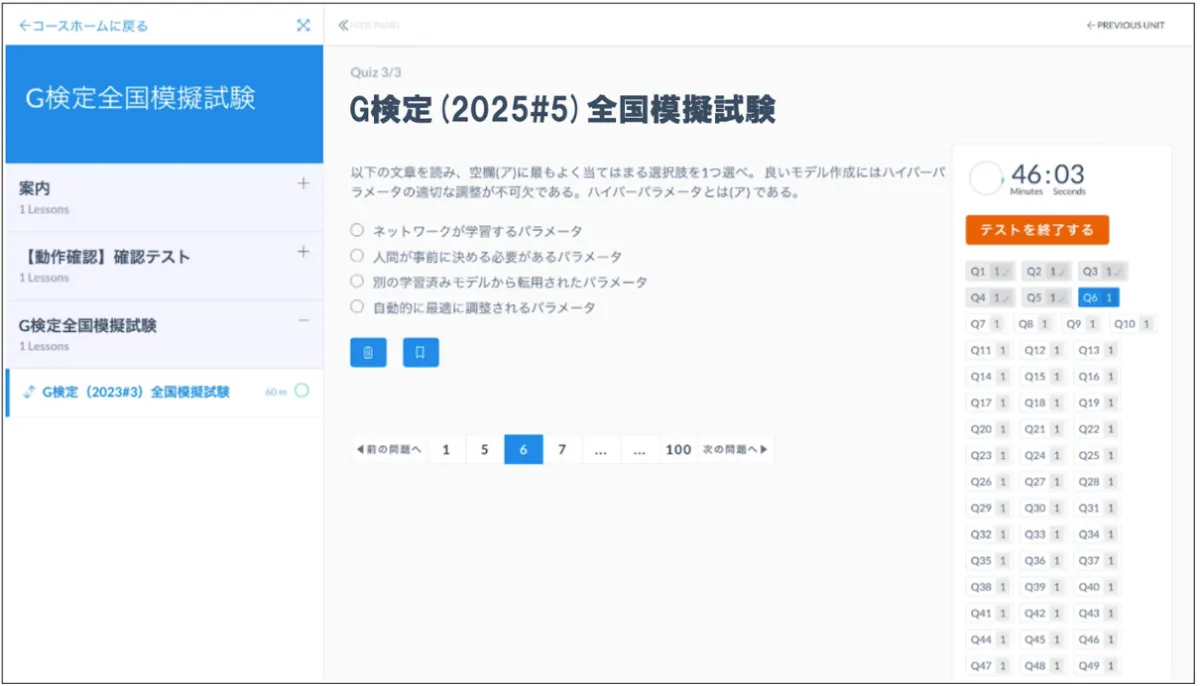Choose 人間が事前に決める必要があるパラメータ radio option

(x=357, y=256)
